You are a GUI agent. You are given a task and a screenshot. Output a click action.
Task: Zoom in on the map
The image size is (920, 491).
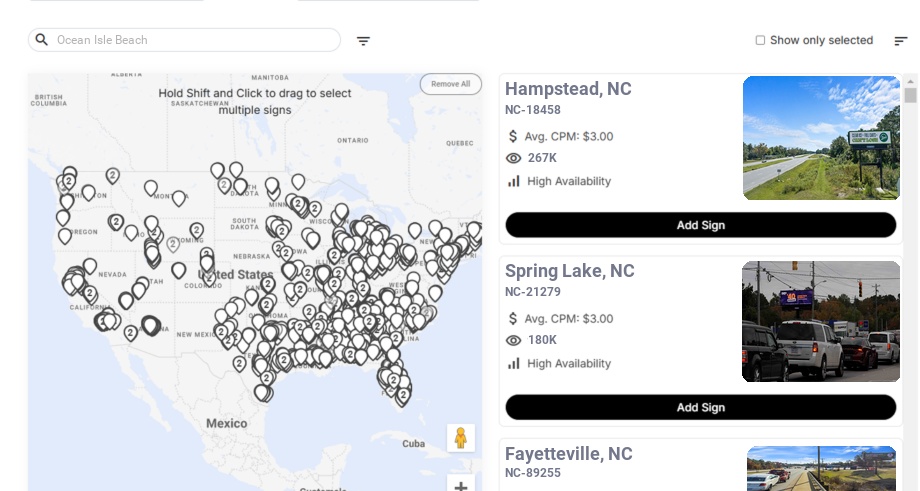click(x=460, y=487)
